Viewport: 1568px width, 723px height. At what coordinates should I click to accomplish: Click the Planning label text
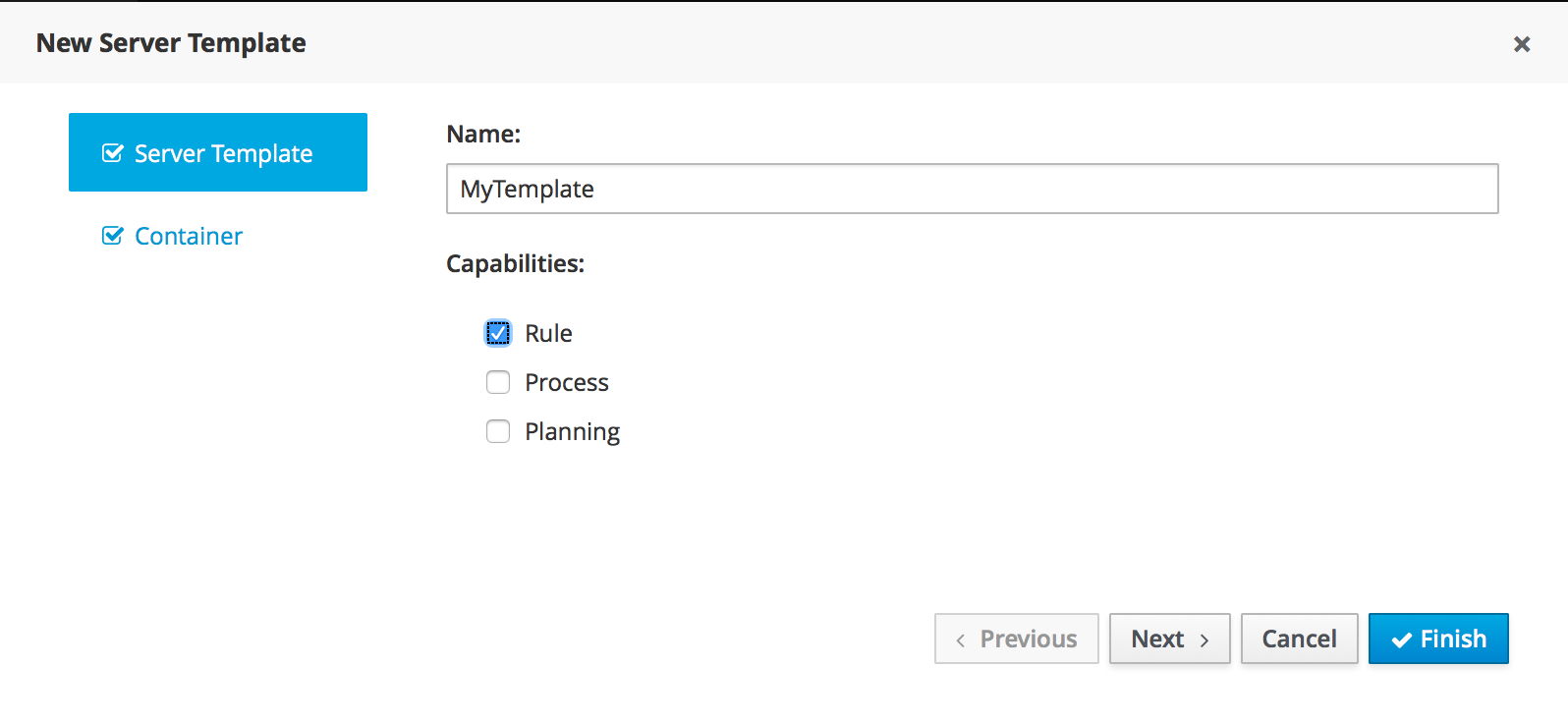coord(572,431)
